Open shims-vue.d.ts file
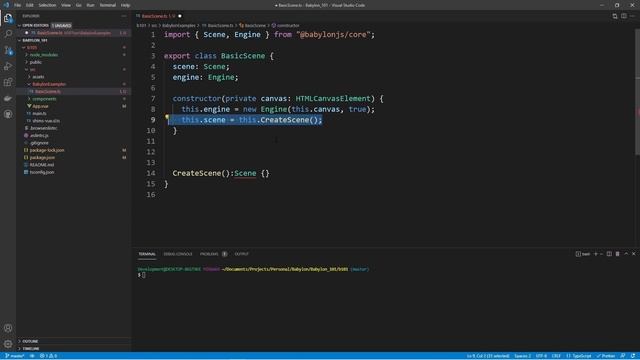The image size is (640, 360). (46, 121)
